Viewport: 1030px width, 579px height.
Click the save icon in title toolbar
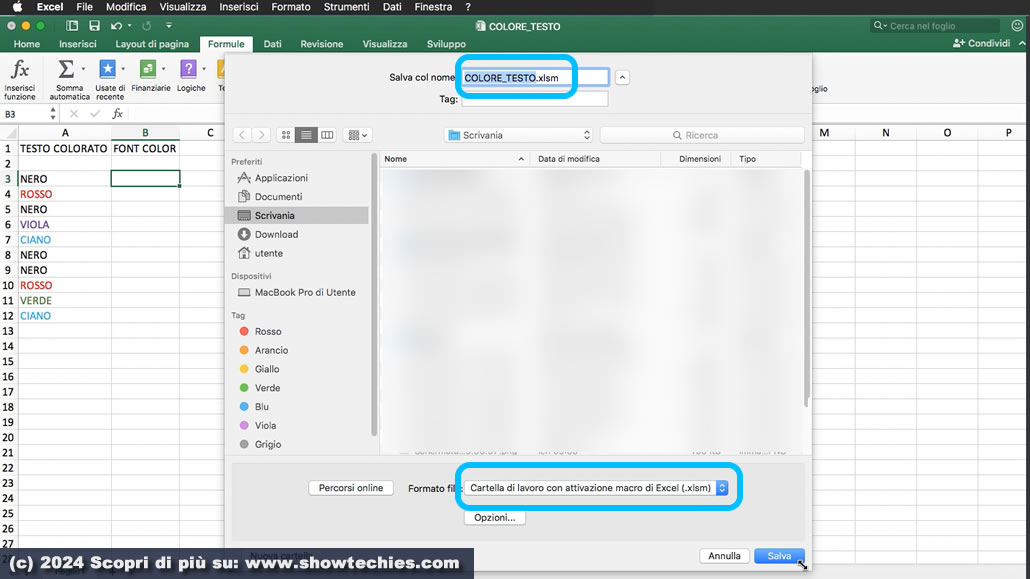pos(95,26)
